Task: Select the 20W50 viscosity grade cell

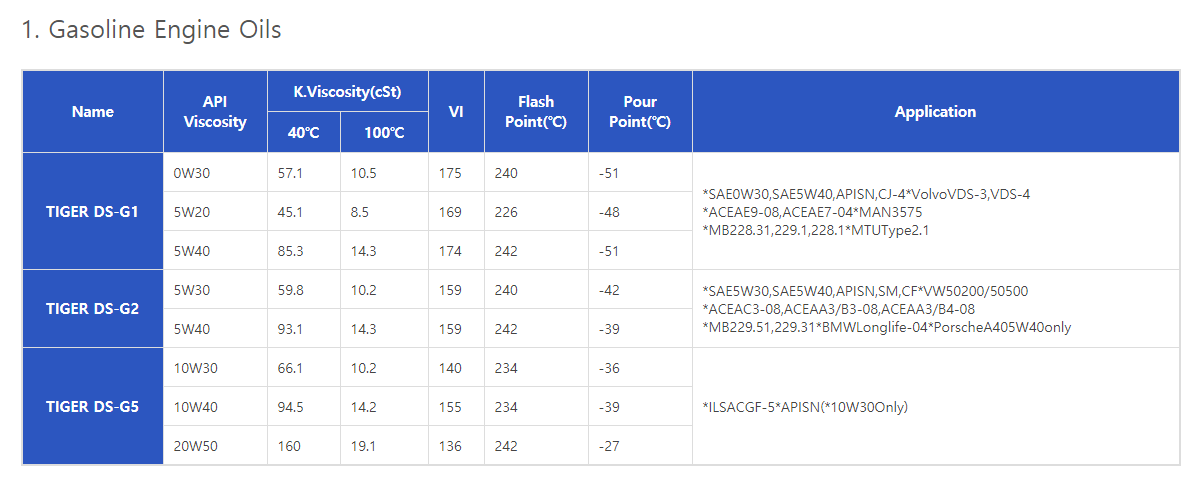Action: (195, 446)
